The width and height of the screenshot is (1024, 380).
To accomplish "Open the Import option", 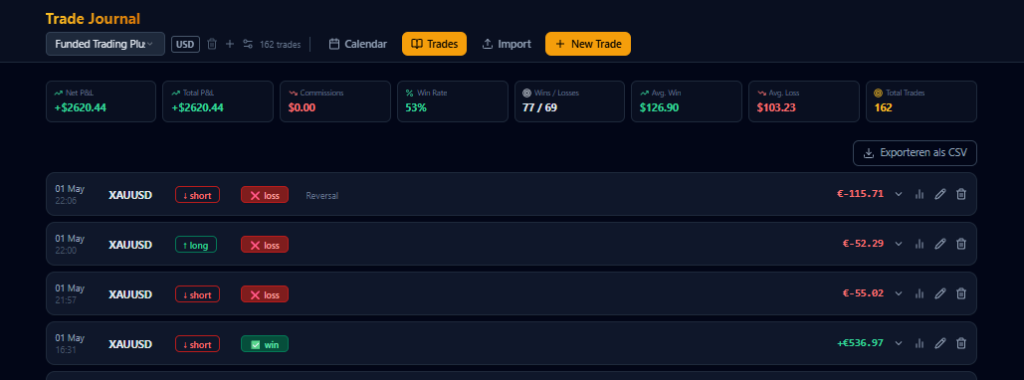I will point(507,44).
